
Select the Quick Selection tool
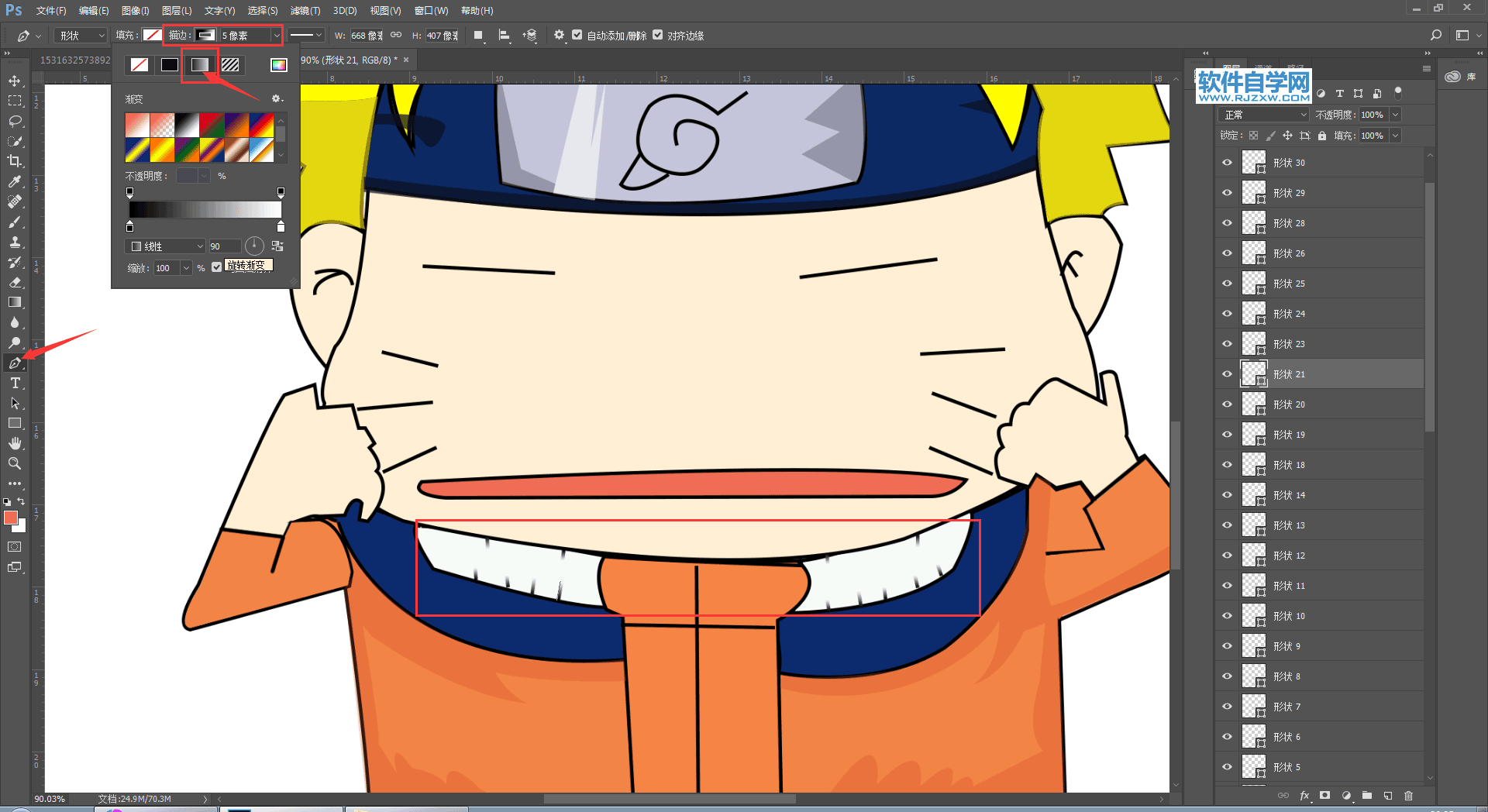click(15, 141)
